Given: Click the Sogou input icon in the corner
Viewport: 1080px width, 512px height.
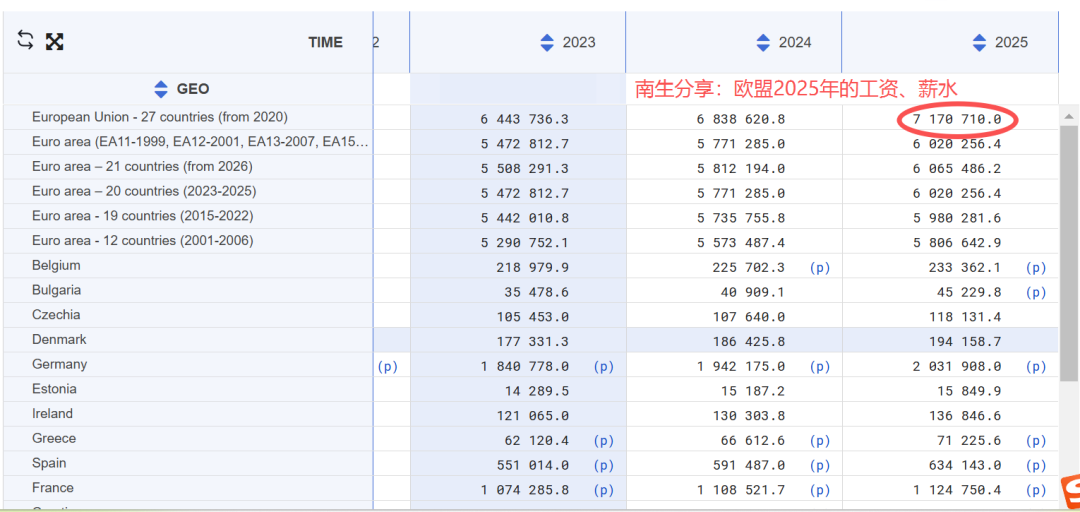Looking at the screenshot, I should pyautogui.click(x=1070, y=490).
